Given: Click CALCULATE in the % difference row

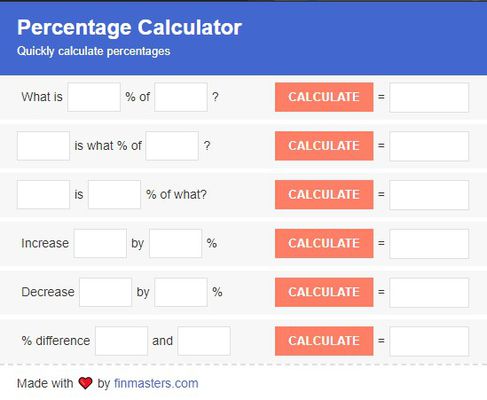Looking at the screenshot, I should pos(324,341).
